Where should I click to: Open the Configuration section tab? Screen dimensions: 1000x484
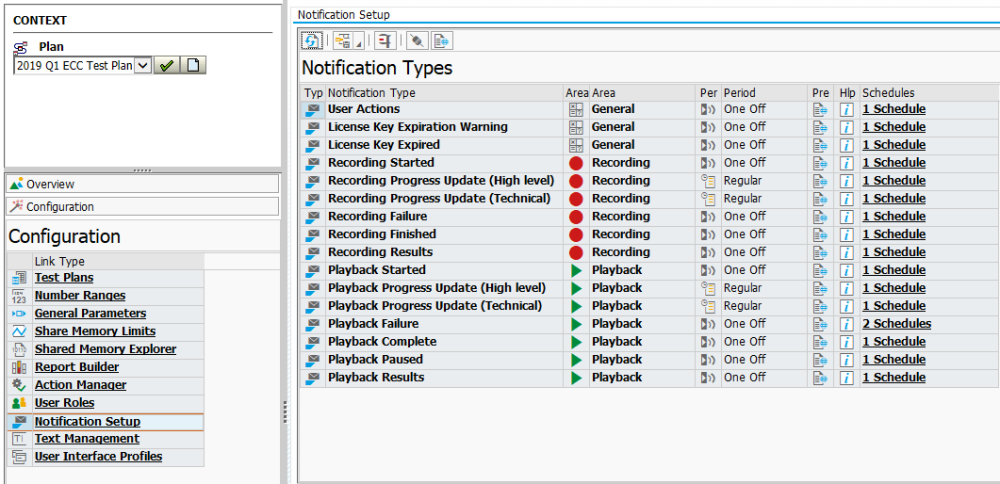click(60, 207)
